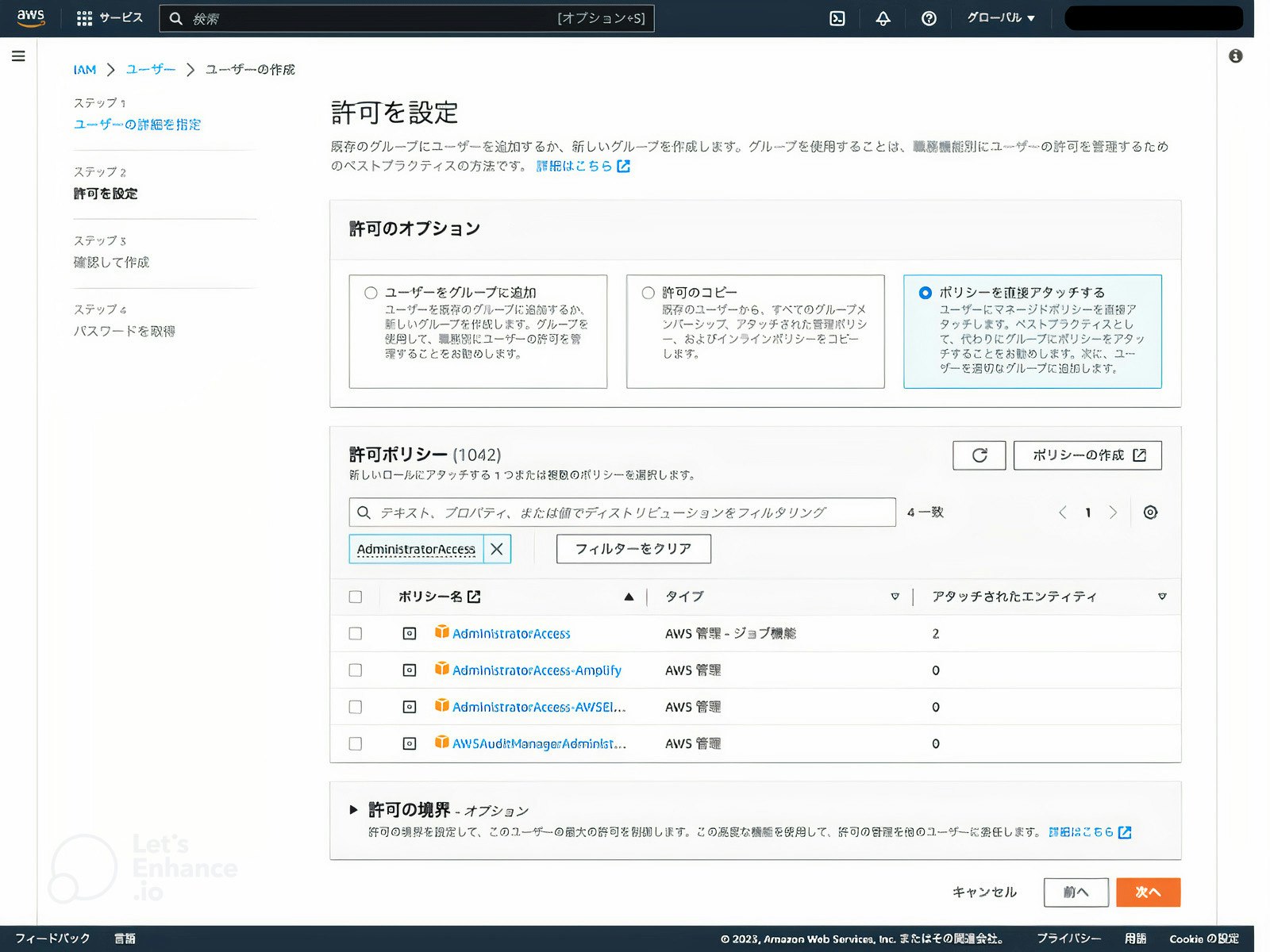Open the プライバシー footer link
The width and height of the screenshot is (1270, 952).
(x=1068, y=939)
